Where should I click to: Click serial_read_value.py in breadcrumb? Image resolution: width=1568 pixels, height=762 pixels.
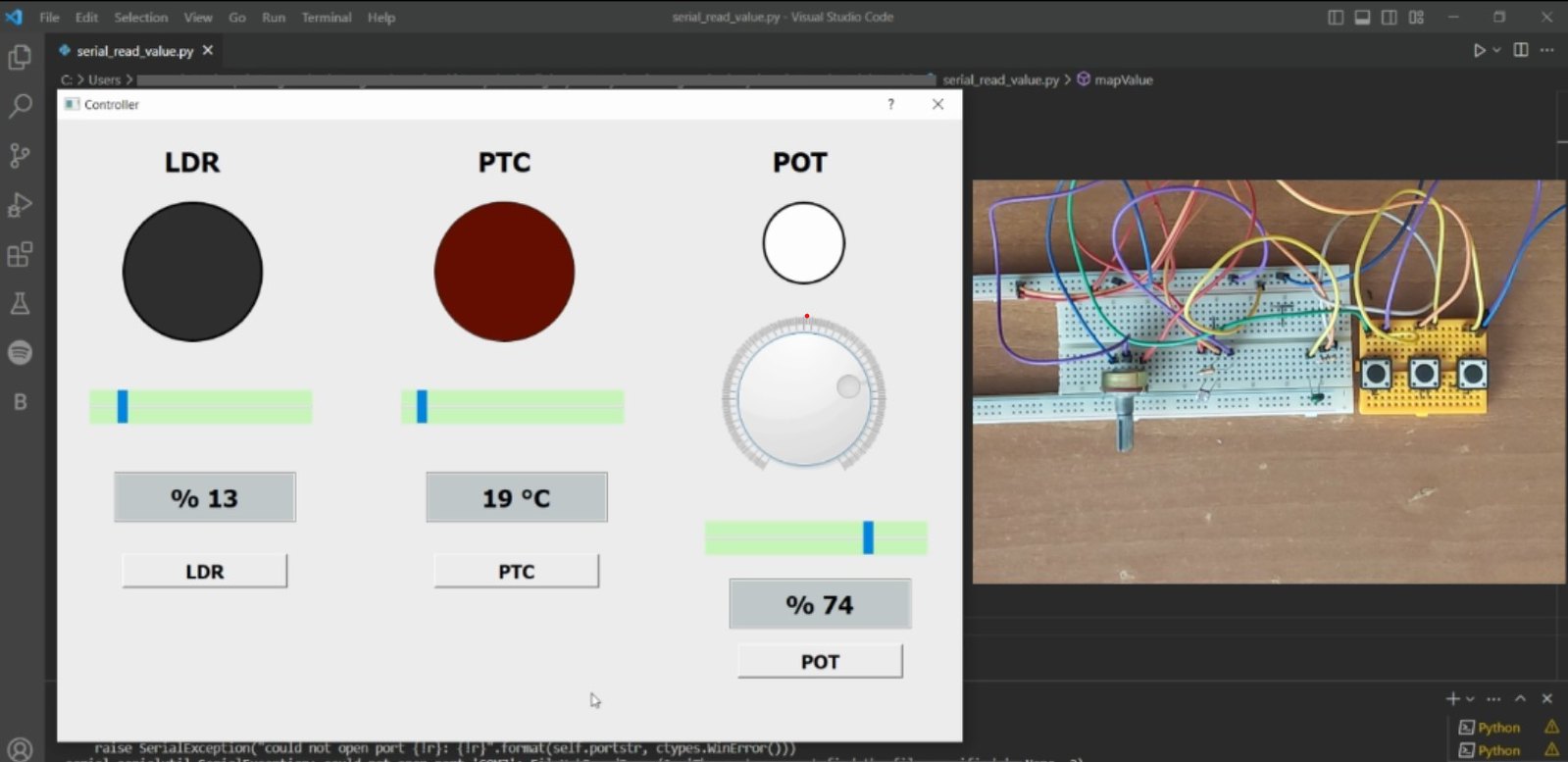click(x=1001, y=79)
